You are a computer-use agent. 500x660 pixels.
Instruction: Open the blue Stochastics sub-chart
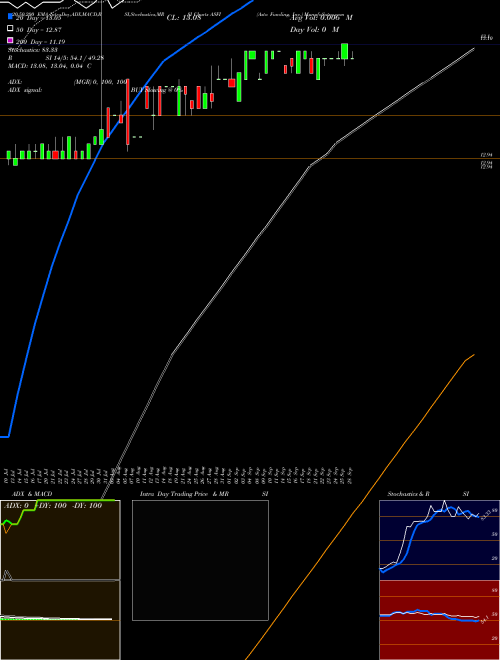pos(439,540)
